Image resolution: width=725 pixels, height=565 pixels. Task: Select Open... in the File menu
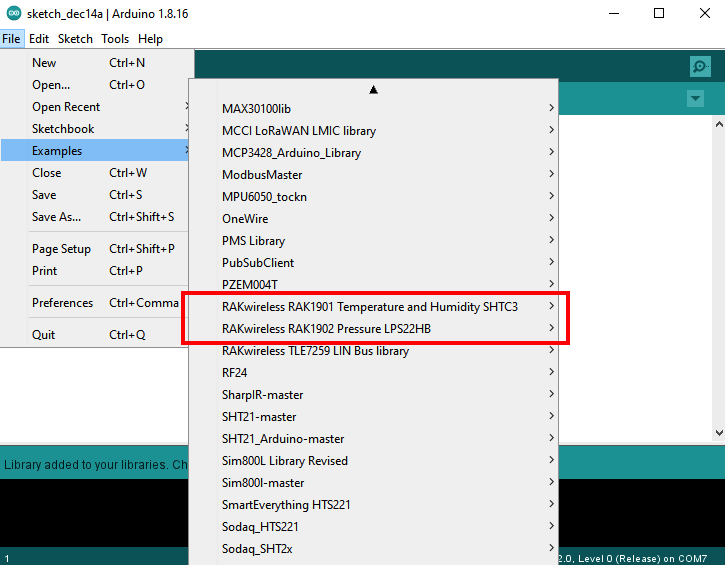pos(94,85)
